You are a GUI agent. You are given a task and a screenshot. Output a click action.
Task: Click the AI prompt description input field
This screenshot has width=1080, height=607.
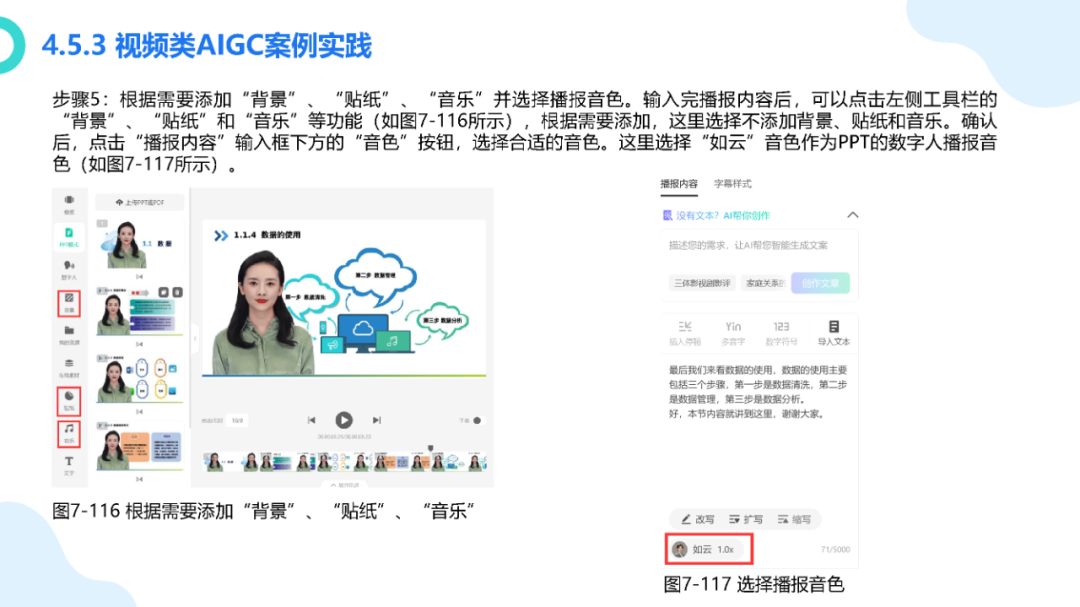point(759,245)
